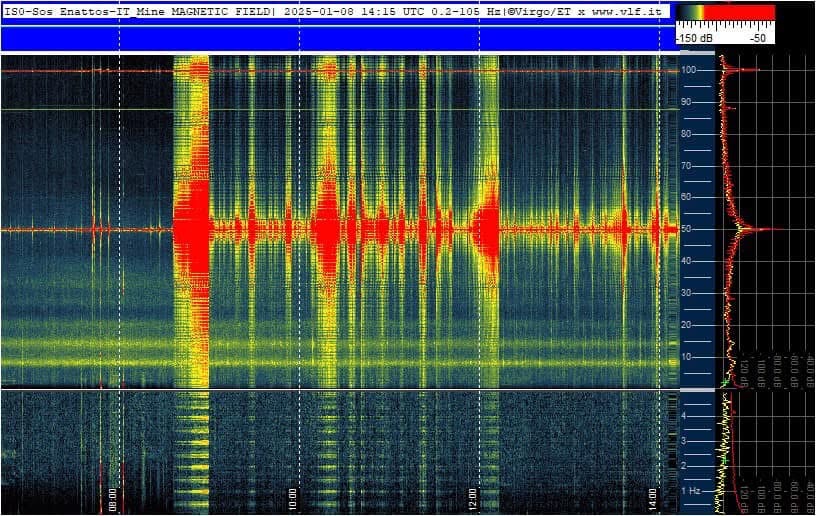Screen dimensions: 816x516
Task: Open the www.vlf.it link in title
Action: click(630, 11)
